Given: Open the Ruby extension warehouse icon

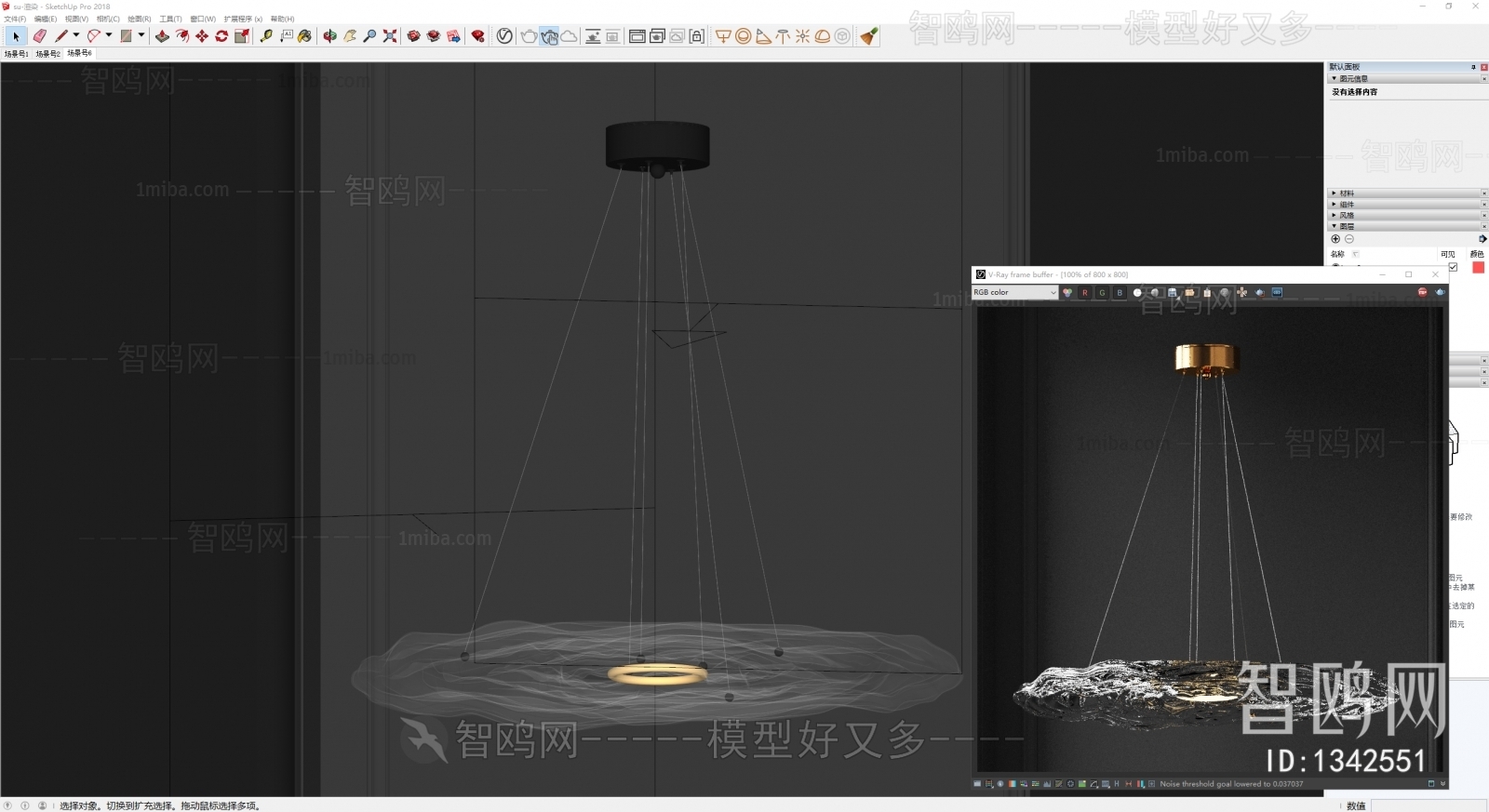Looking at the screenshot, I should tap(477, 36).
